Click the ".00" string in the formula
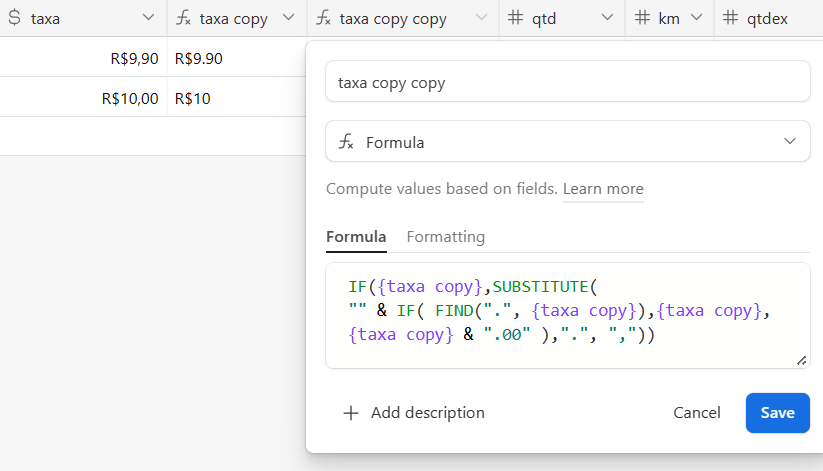 tap(507, 335)
